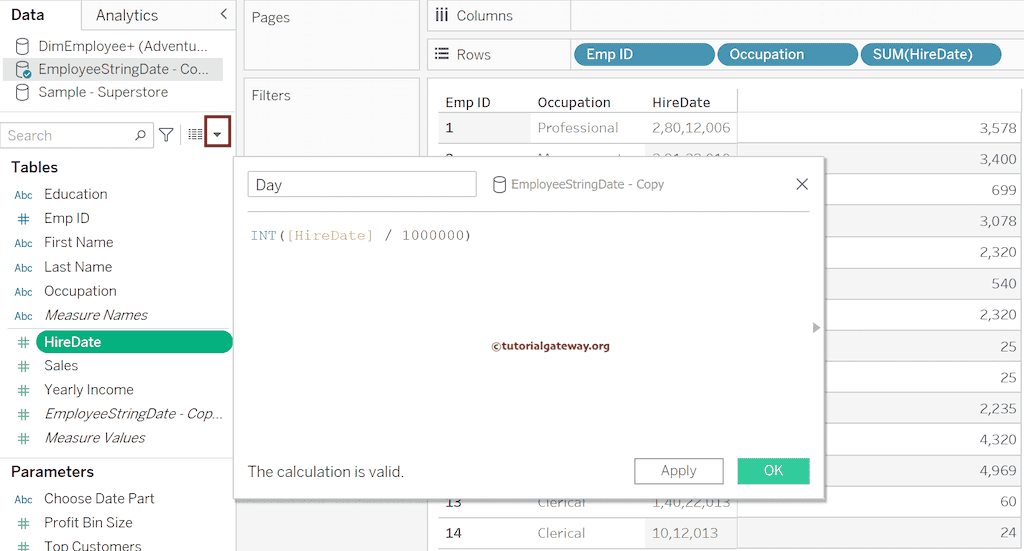Open the Data tab
The width and height of the screenshot is (1024, 551).
point(27,15)
